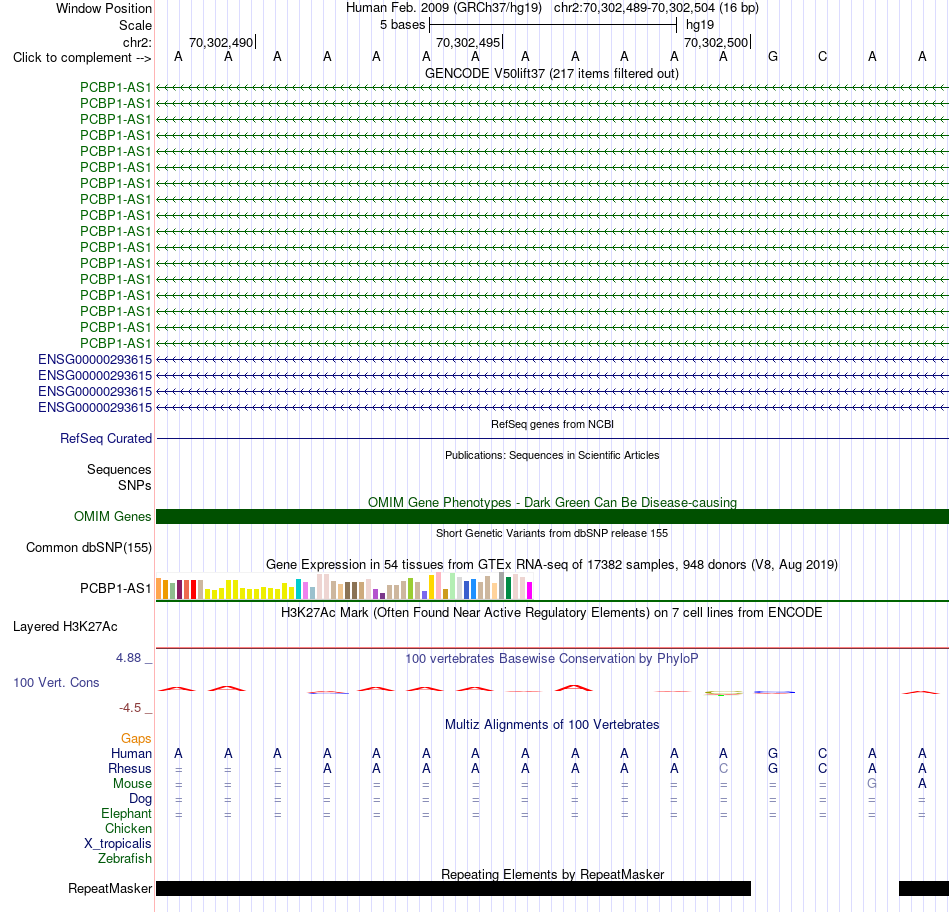Click the blue PhyloP mark in the conservation graph
The image size is (950, 912).
coord(774,691)
